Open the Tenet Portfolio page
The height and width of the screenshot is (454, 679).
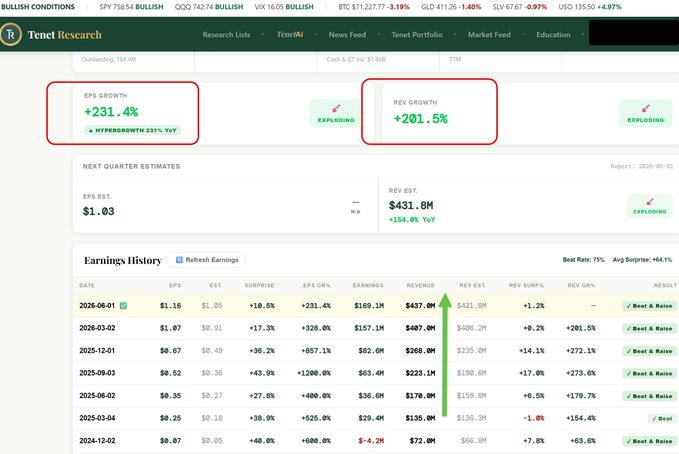pyautogui.click(x=417, y=35)
